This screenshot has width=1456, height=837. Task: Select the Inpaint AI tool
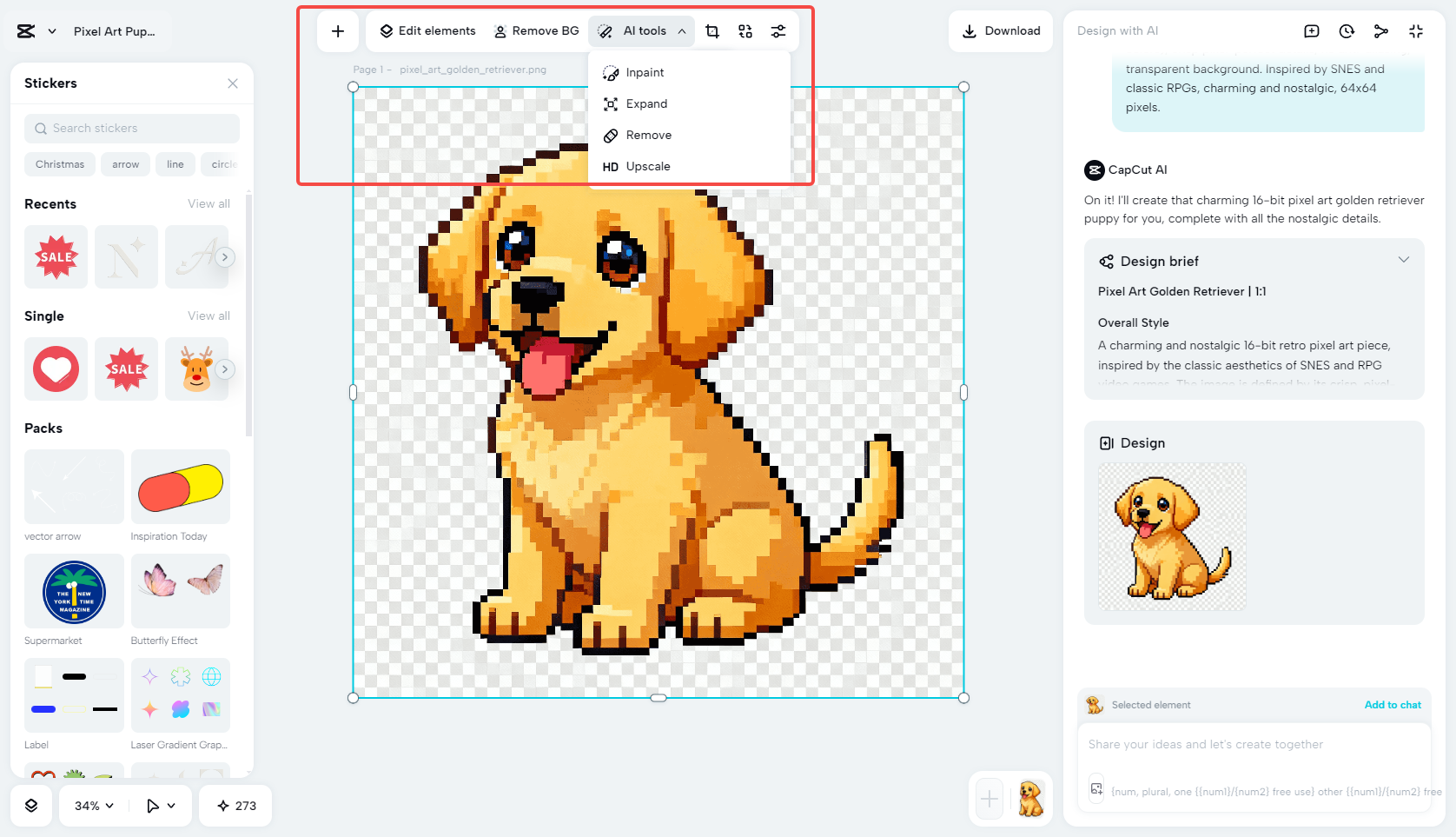(644, 72)
